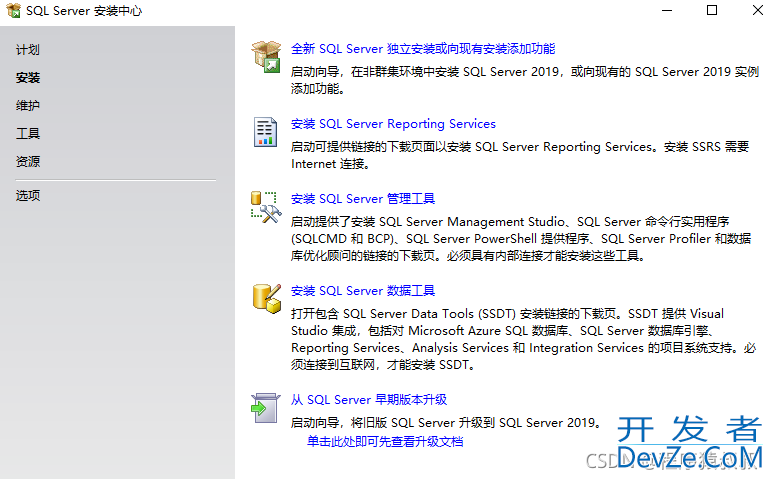Click the SQL Server data tools cylinder icon
This screenshot has height=479, width=773.
267,299
